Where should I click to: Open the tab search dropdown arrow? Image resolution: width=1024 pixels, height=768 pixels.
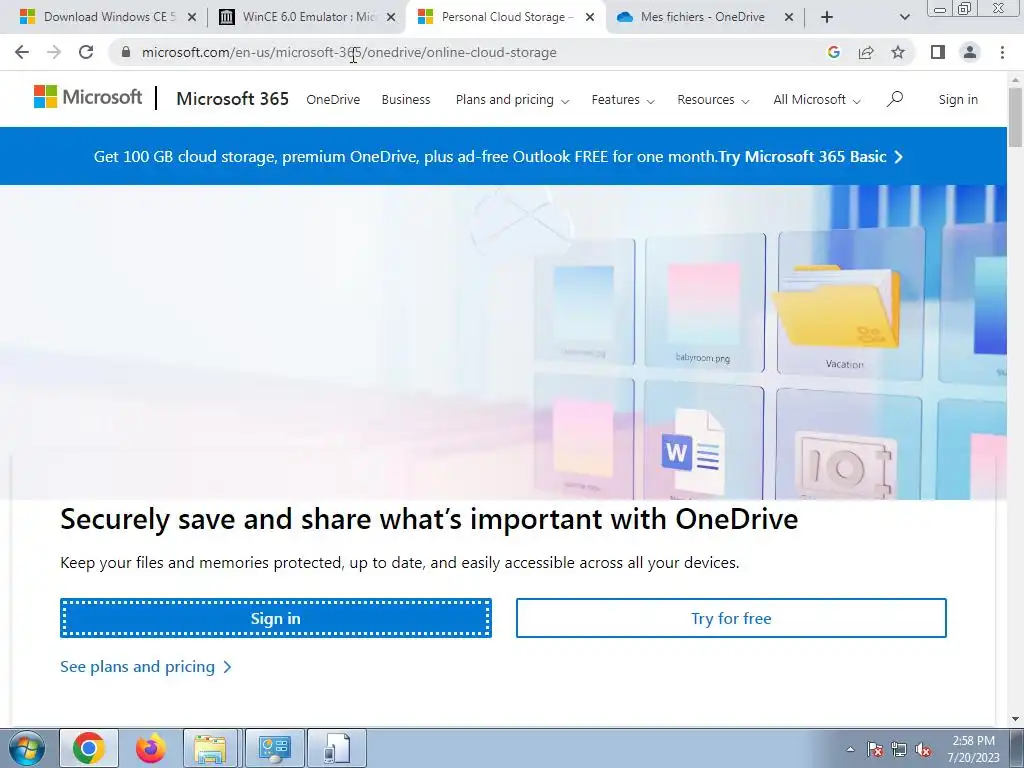point(904,18)
